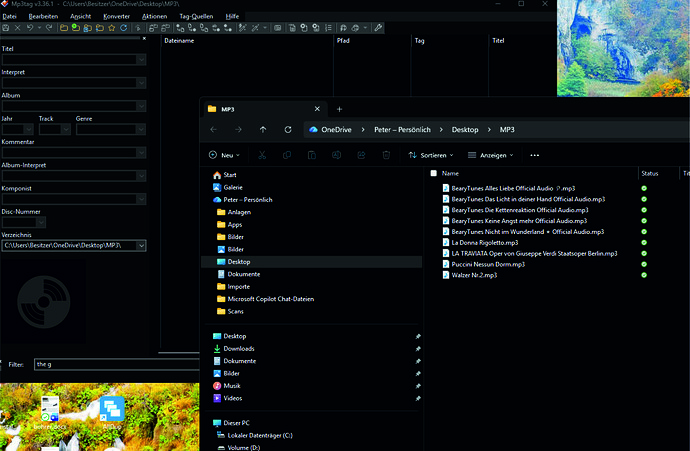Click the undo arrow in Mp3tag toolbar
The width and height of the screenshot is (690, 451).
click(30, 28)
